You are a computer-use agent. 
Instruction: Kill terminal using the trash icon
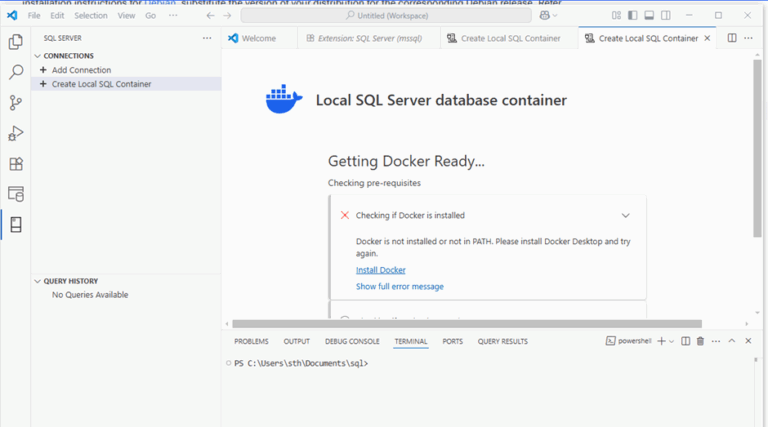point(700,341)
